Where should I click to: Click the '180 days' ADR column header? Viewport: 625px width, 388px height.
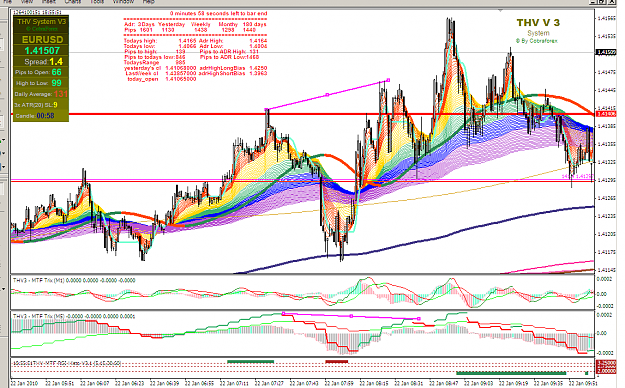[x=254, y=24]
